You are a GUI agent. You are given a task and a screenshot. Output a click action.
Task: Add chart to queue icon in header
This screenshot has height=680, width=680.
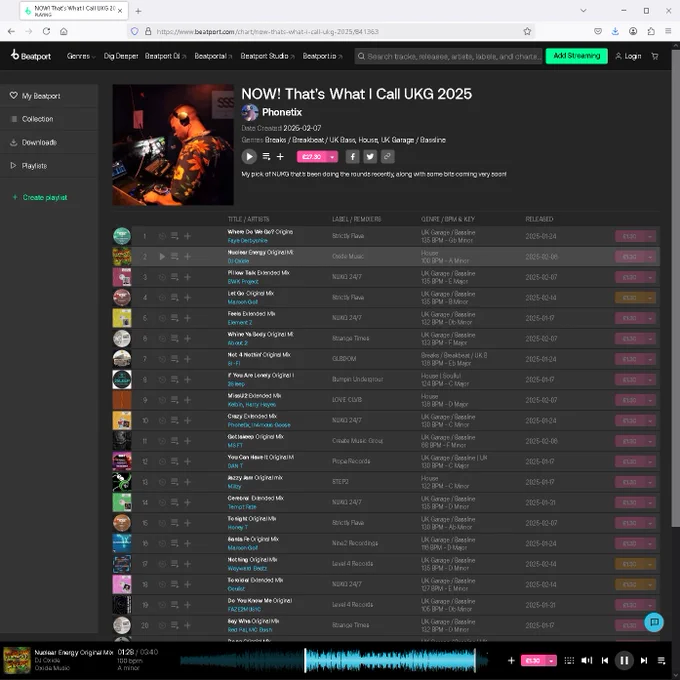[266, 157]
